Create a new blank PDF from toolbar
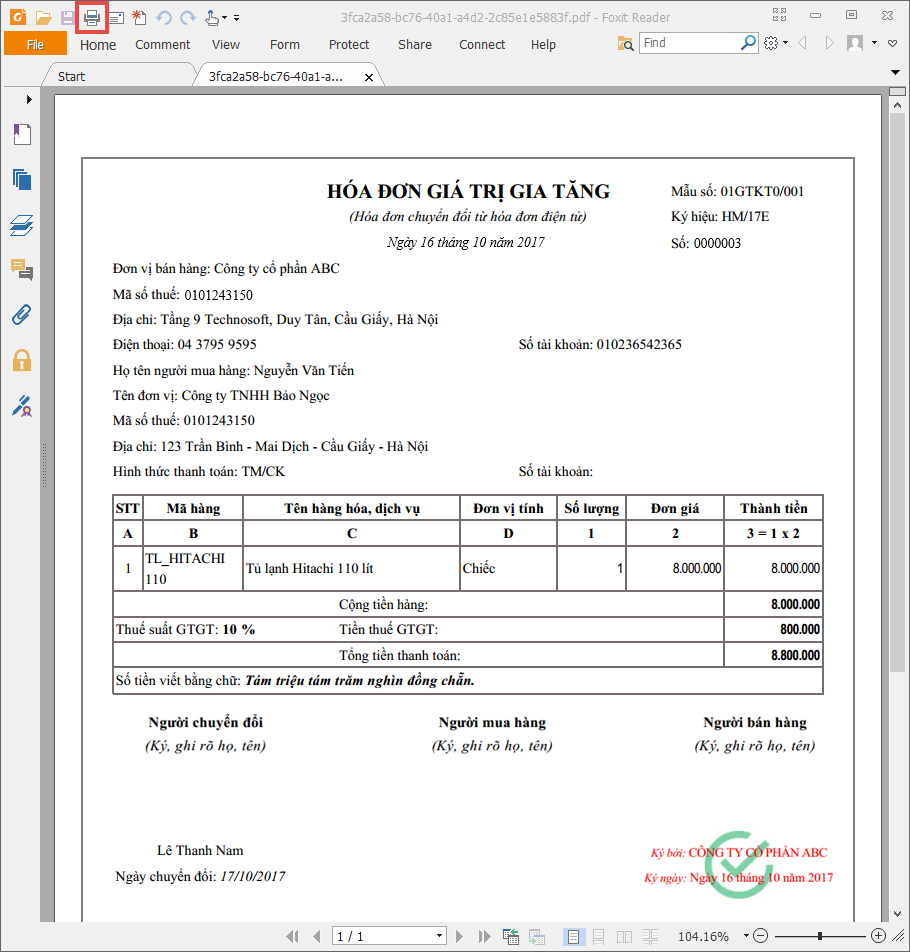 click(x=139, y=18)
